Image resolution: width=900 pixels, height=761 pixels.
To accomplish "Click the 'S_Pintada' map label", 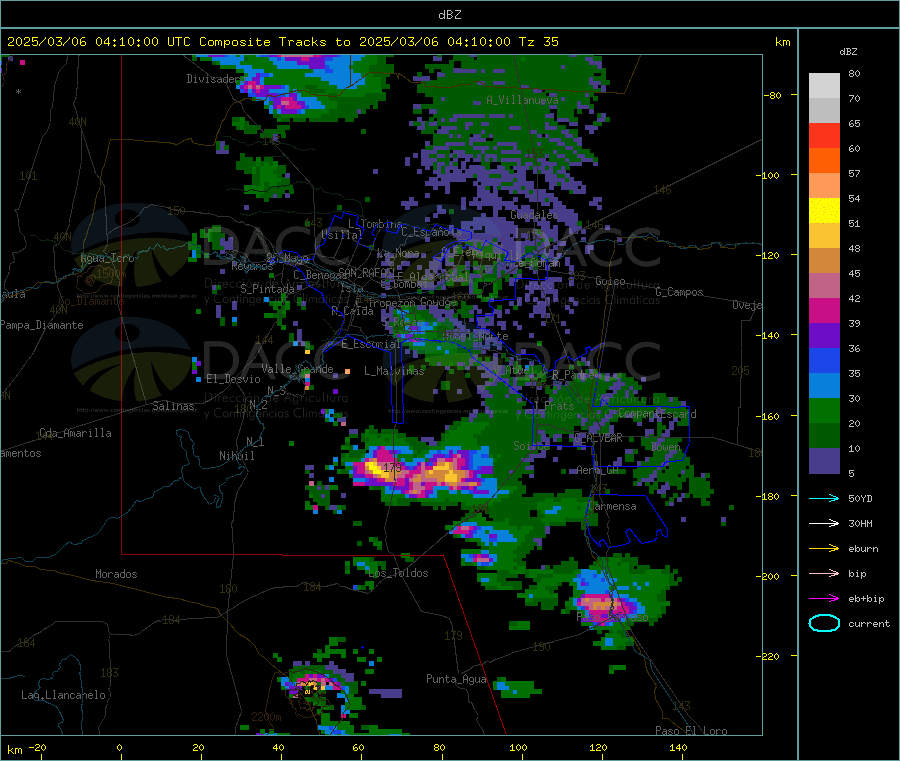I will click(x=267, y=289).
